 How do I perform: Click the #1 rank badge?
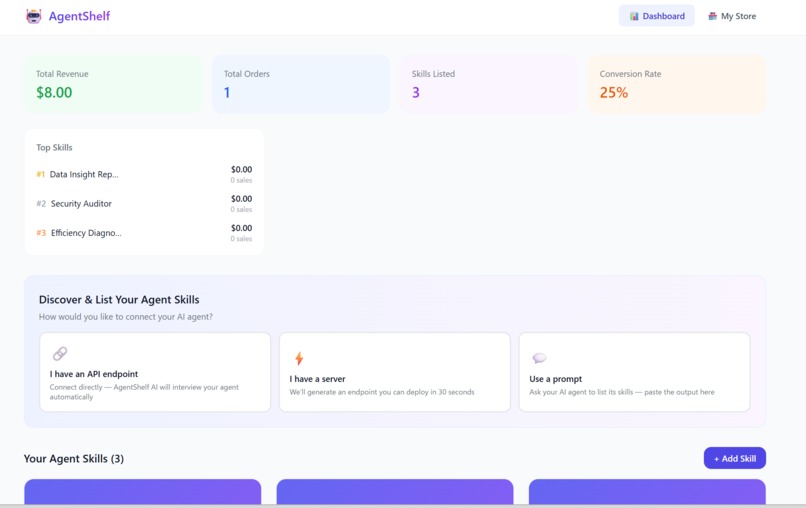[41, 174]
